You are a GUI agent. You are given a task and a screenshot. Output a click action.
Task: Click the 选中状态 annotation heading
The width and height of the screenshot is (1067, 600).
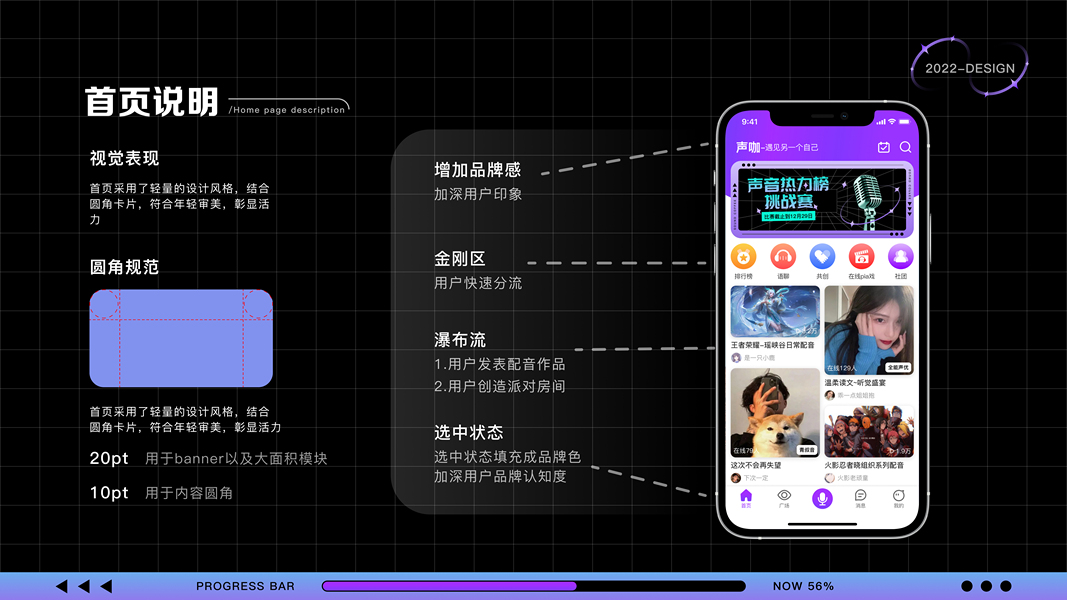tap(469, 433)
